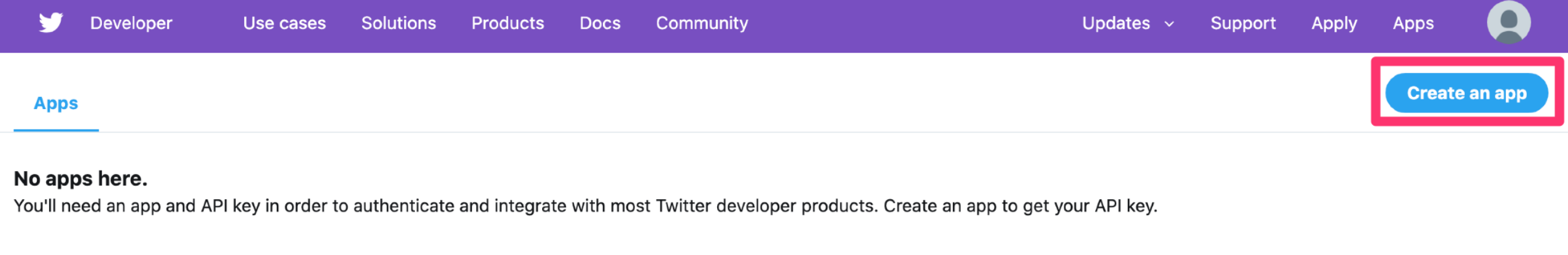Click the sentence "Create an app to get your API key."
Screen dimensions: 1568x255
[1020, 206]
